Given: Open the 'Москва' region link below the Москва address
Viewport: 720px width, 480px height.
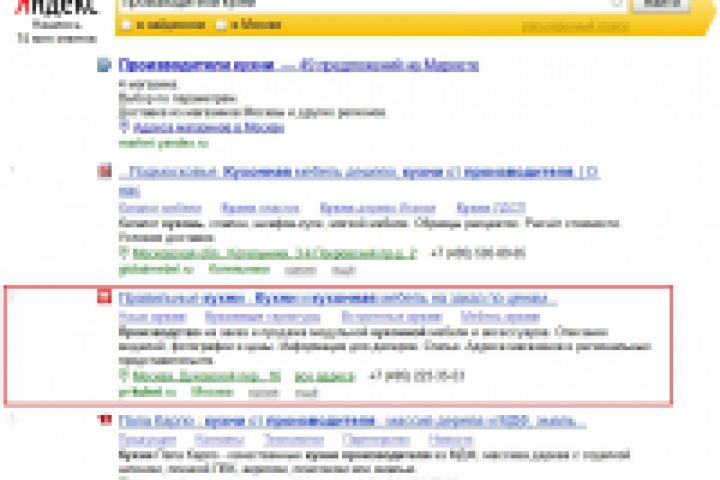Looking at the screenshot, I should coord(212,392).
